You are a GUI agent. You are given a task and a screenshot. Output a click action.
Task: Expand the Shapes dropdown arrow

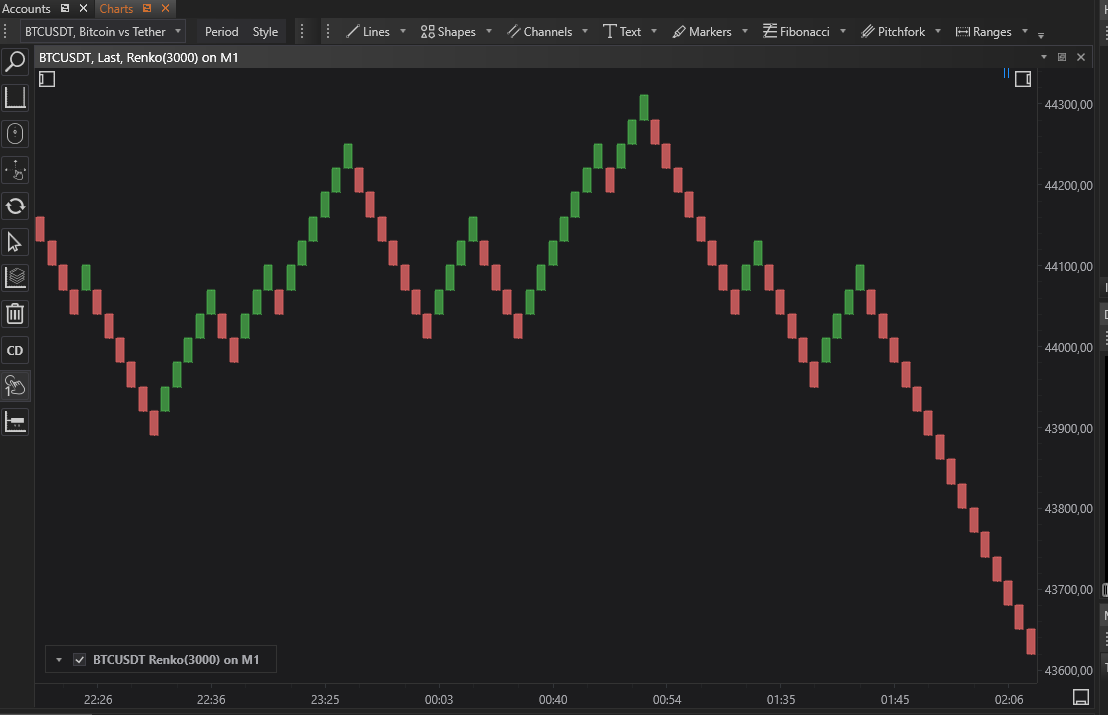pos(489,31)
